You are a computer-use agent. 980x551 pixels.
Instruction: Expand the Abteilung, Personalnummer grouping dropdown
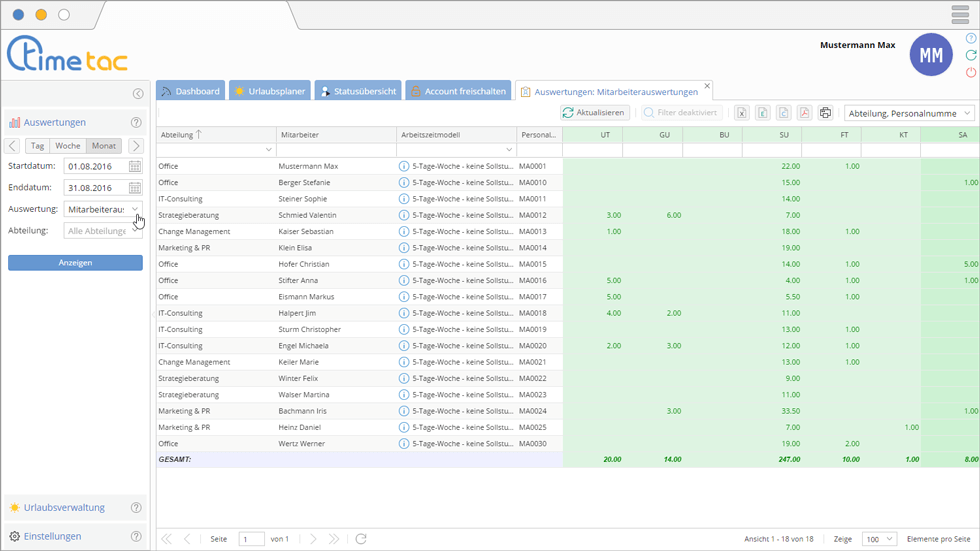[x=967, y=114]
